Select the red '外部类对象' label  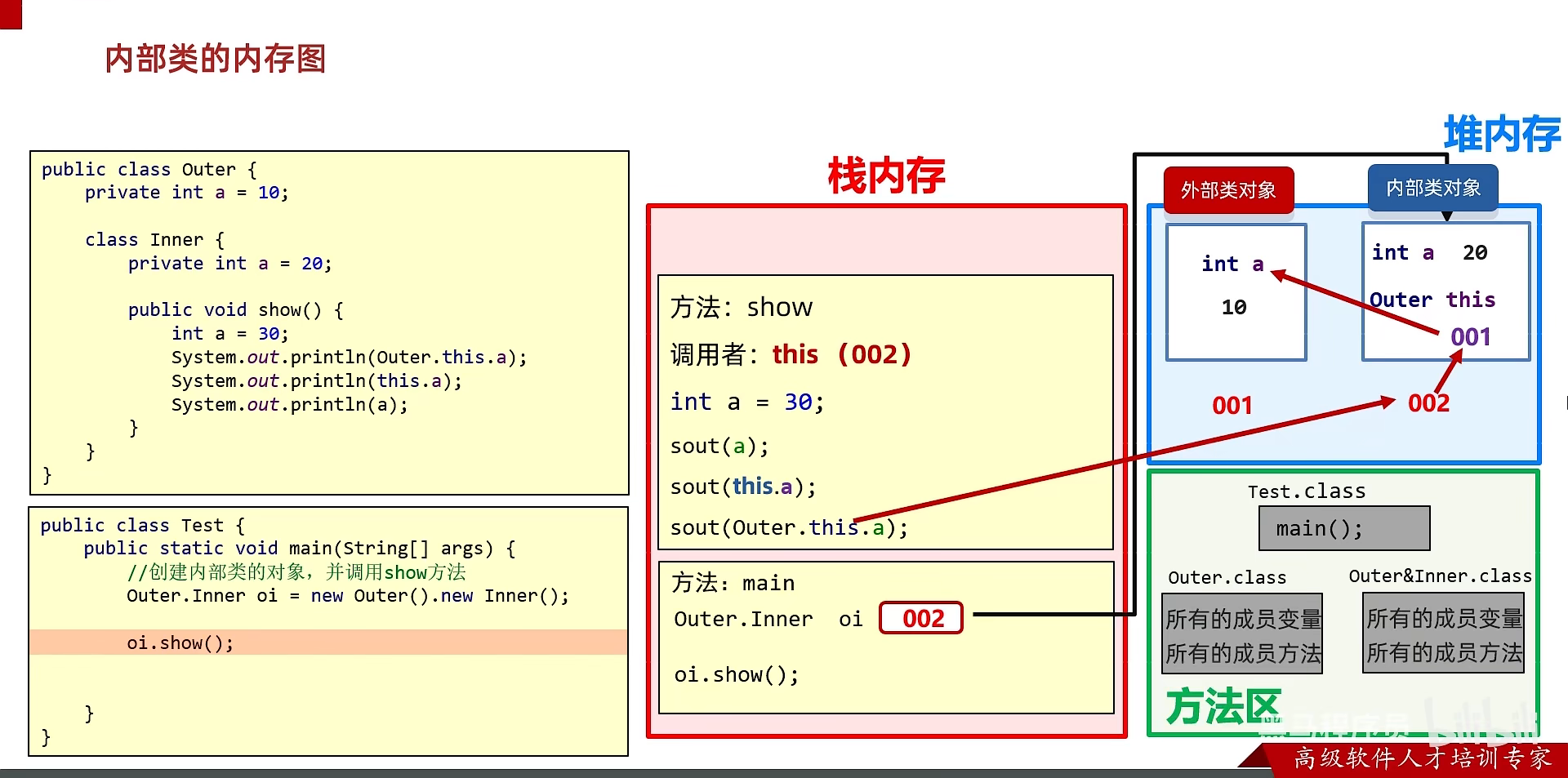[1228, 190]
